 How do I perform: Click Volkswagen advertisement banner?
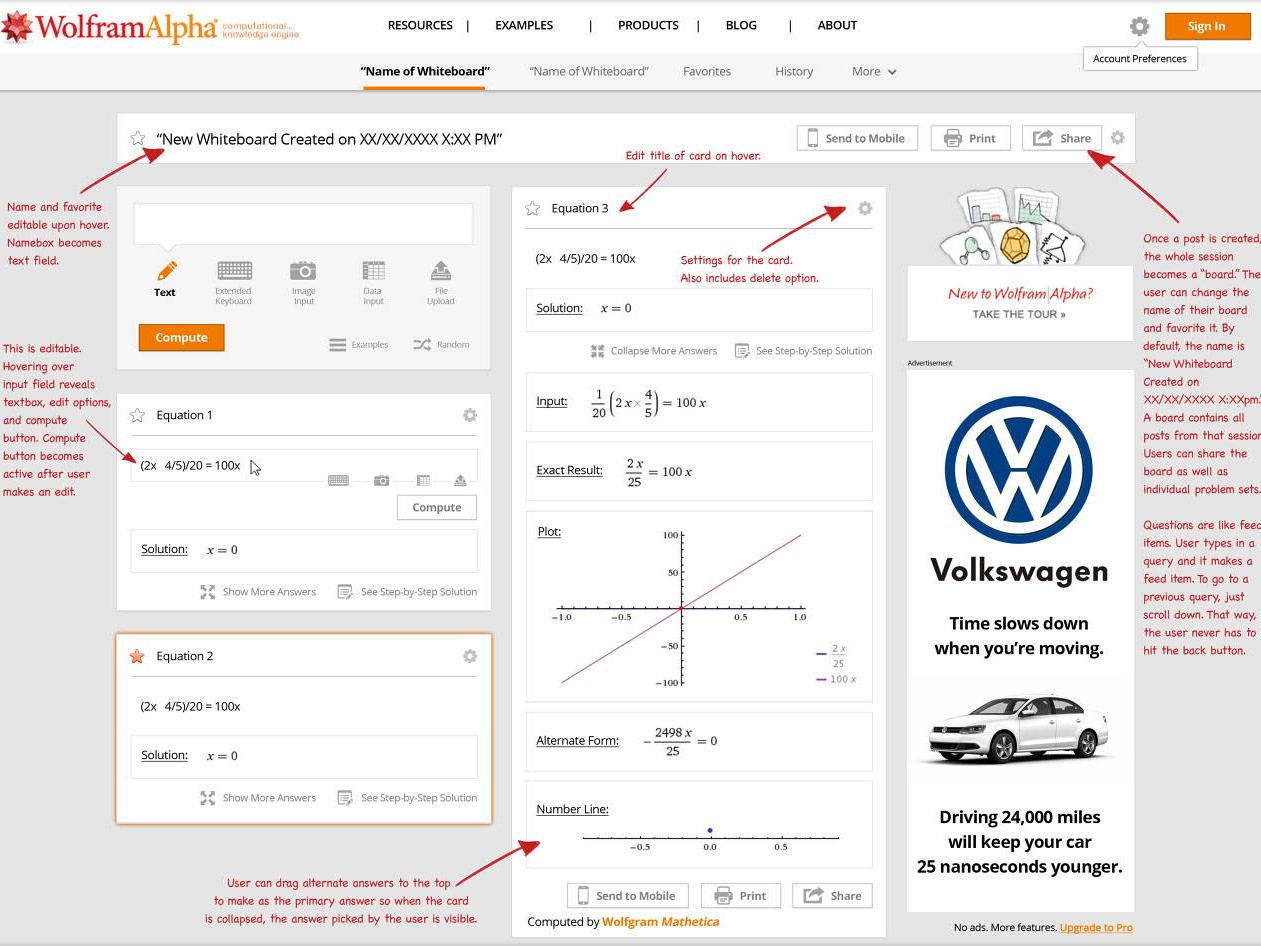[1020, 640]
